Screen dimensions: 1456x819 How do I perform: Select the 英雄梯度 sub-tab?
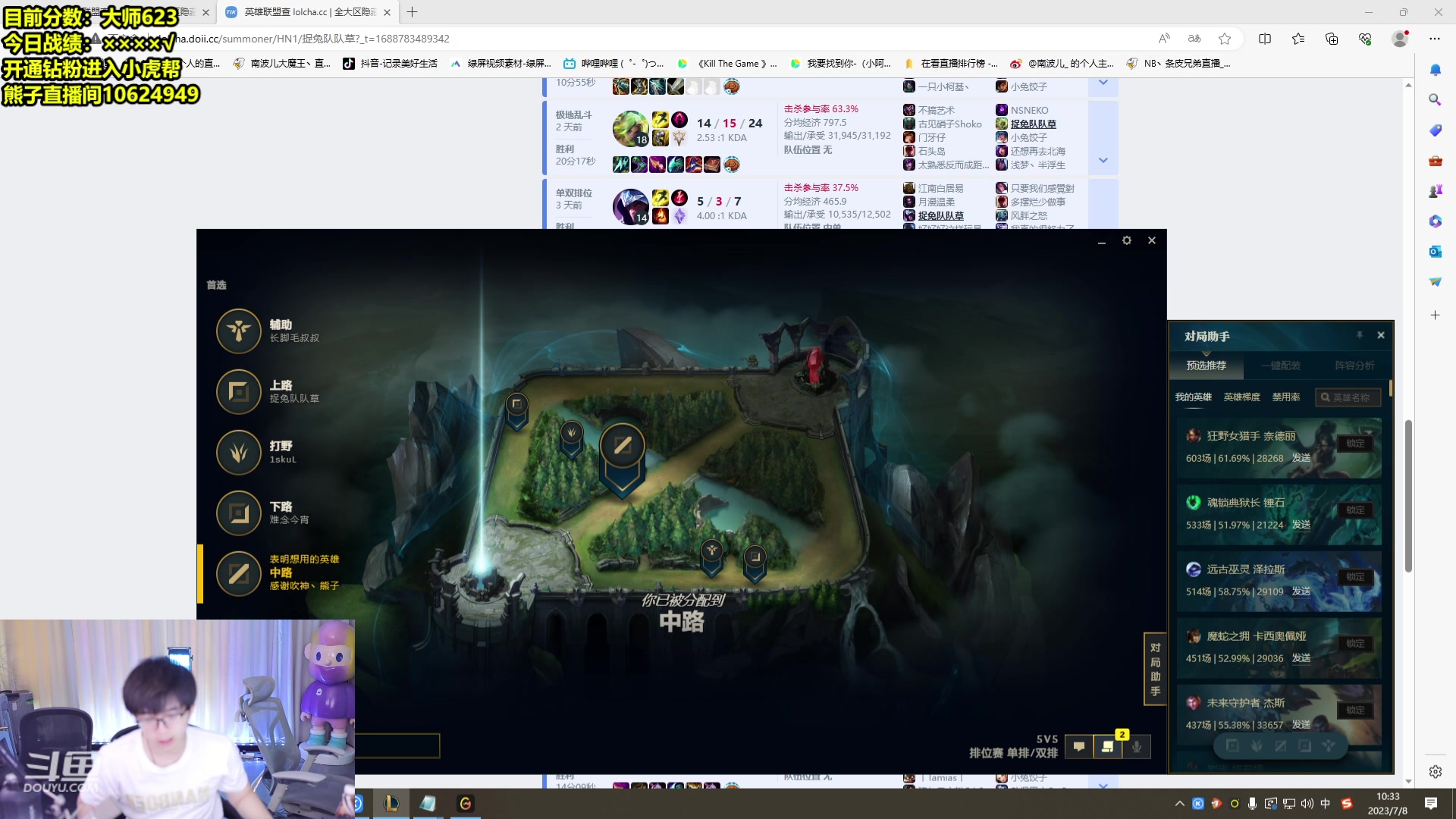tap(1242, 397)
